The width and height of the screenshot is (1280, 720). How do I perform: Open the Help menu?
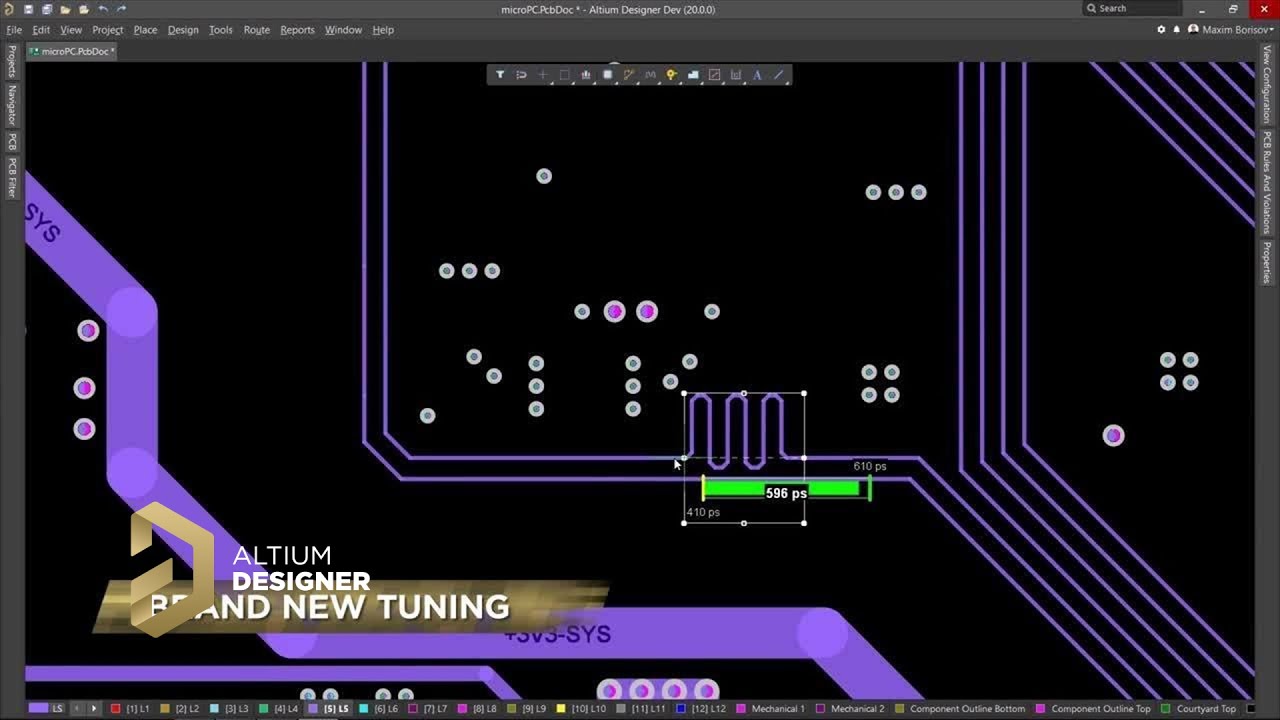coord(383,30)
